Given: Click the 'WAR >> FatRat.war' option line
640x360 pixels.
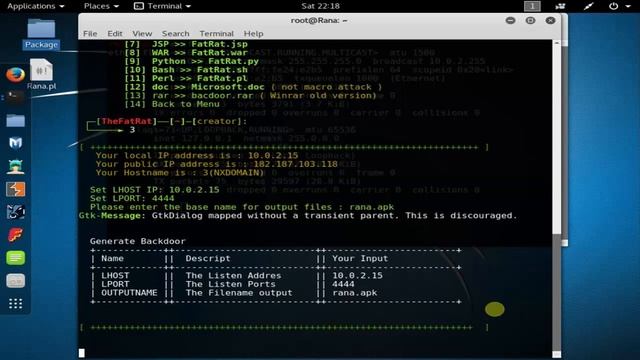Looking at the screenshot, I should [186, 53].
